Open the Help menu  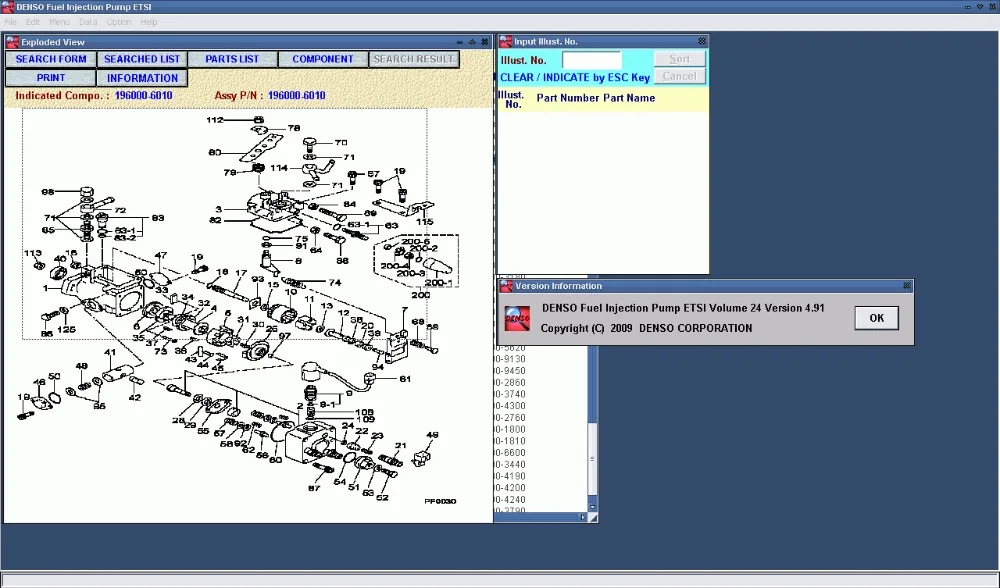(x=149, y=22)
